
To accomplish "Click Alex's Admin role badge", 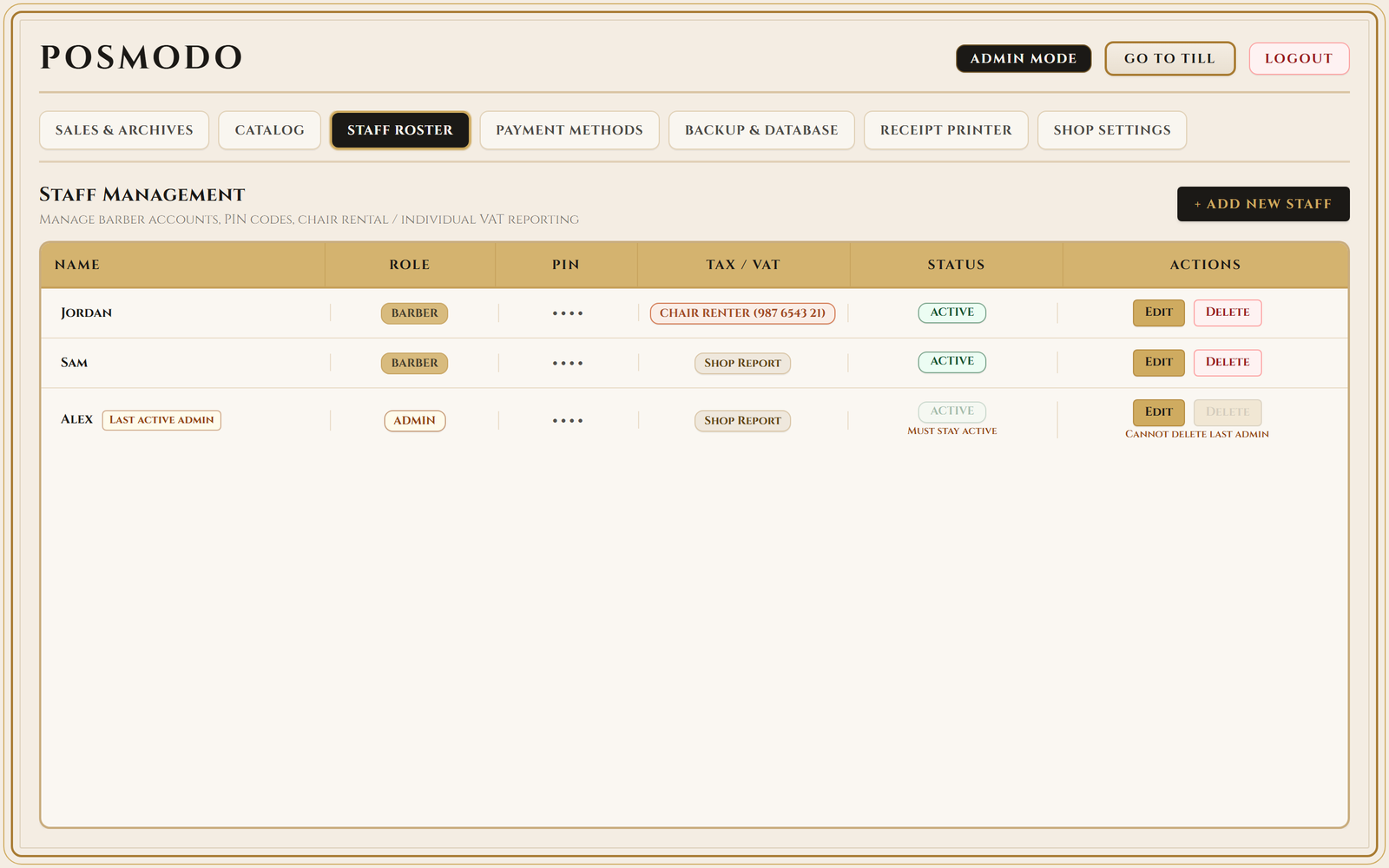I will point(415,421).
